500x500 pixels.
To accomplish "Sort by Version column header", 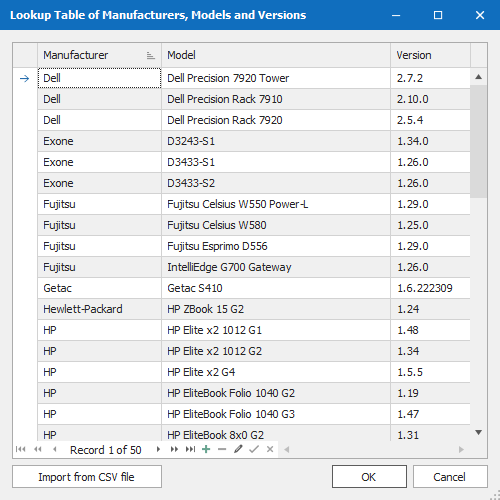I will click(430, 55).
